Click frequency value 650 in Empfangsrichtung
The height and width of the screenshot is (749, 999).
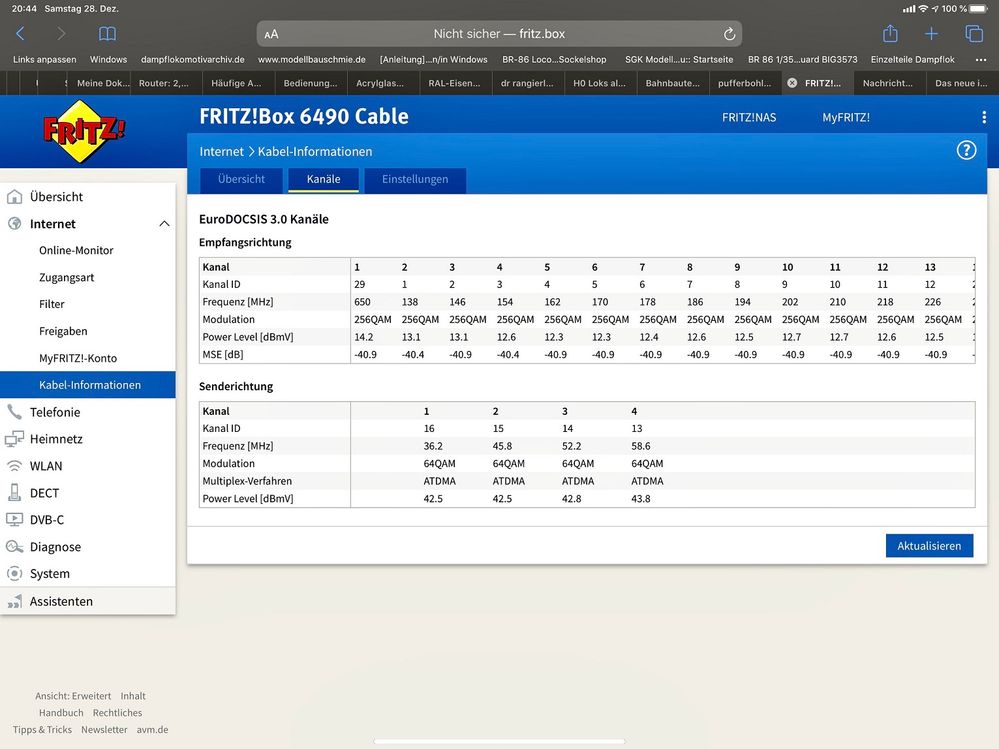[x=362, y=302]
